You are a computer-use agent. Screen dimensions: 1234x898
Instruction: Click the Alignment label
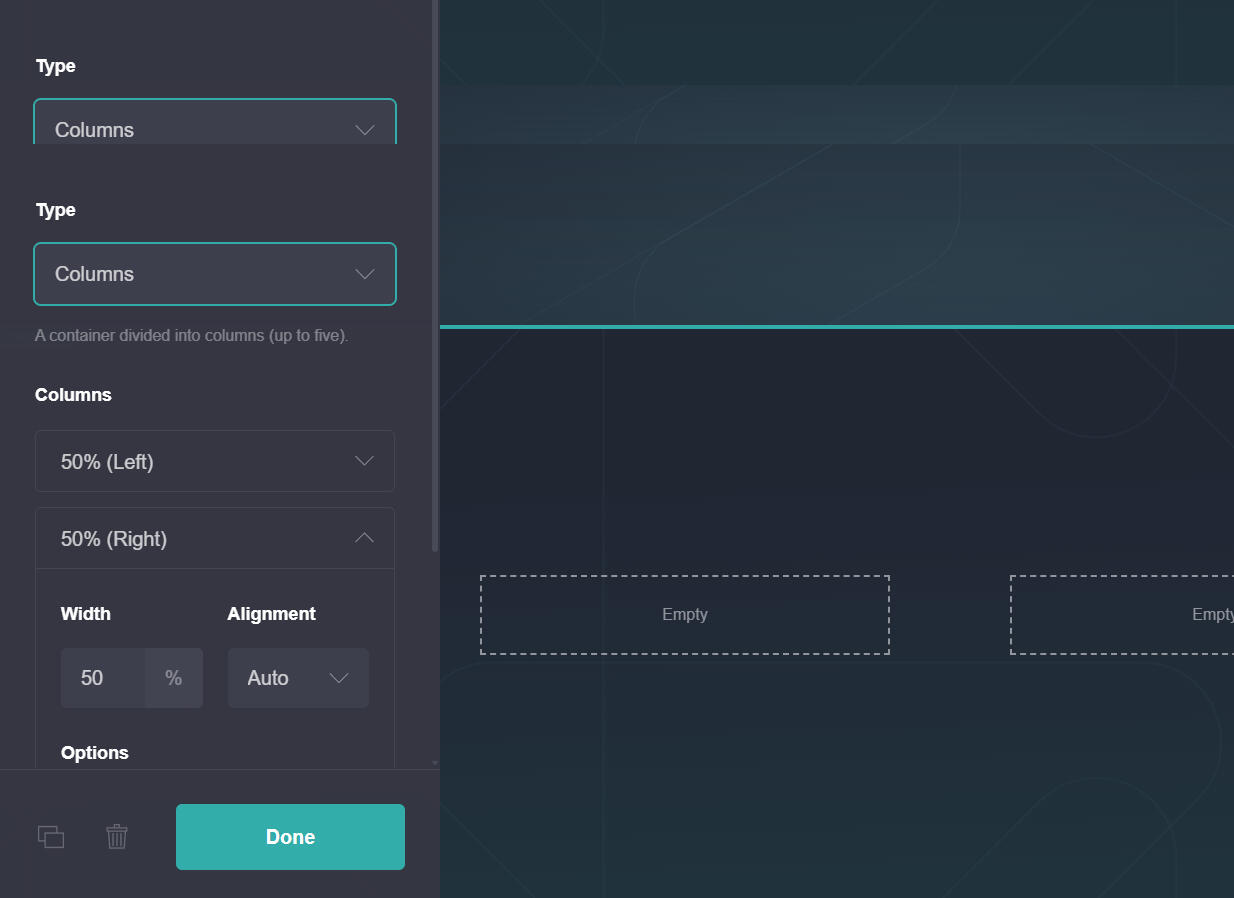(271, 614)
